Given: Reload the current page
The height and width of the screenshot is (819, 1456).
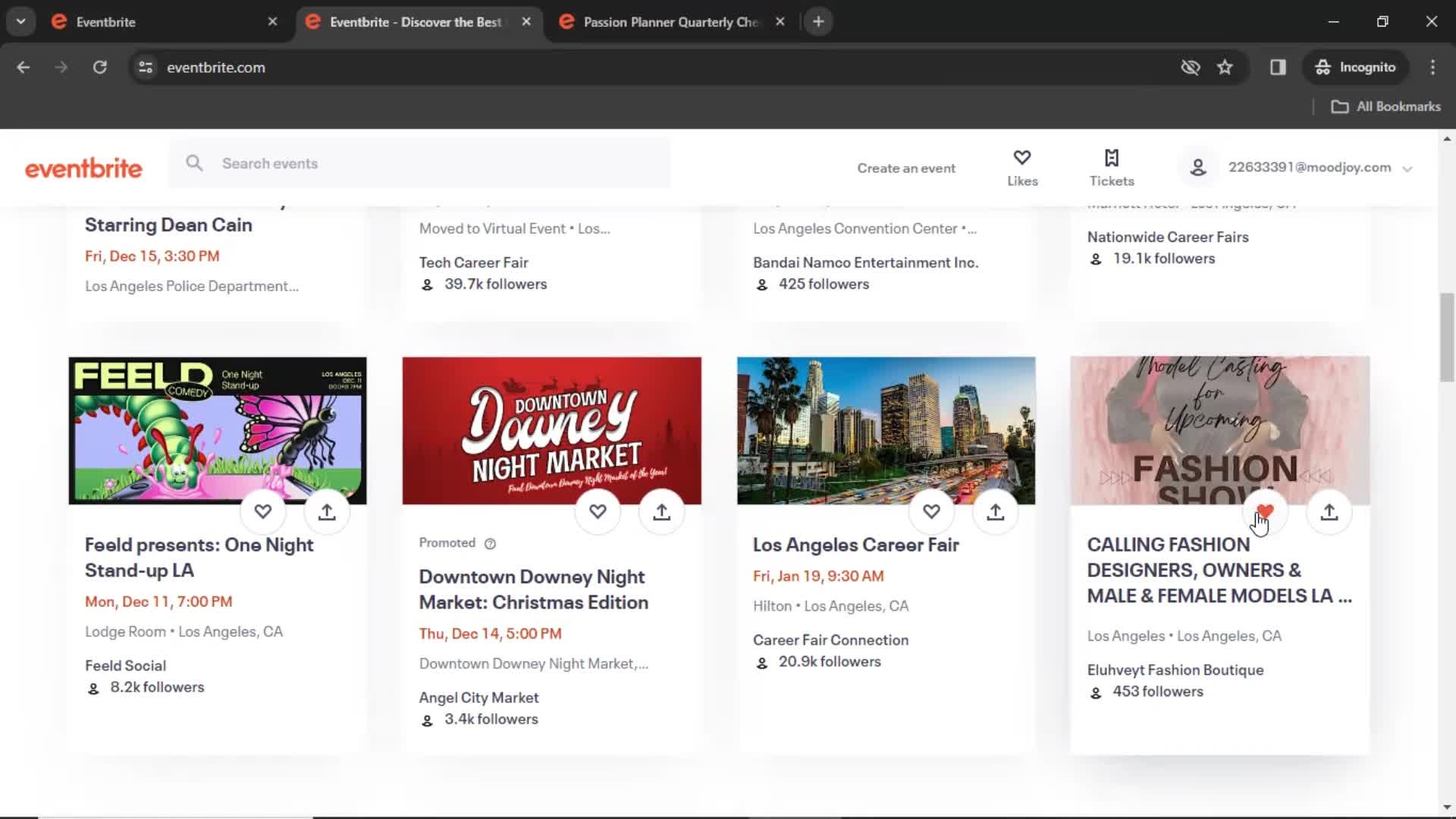Looking at the screenshot, I should [99, 67].
